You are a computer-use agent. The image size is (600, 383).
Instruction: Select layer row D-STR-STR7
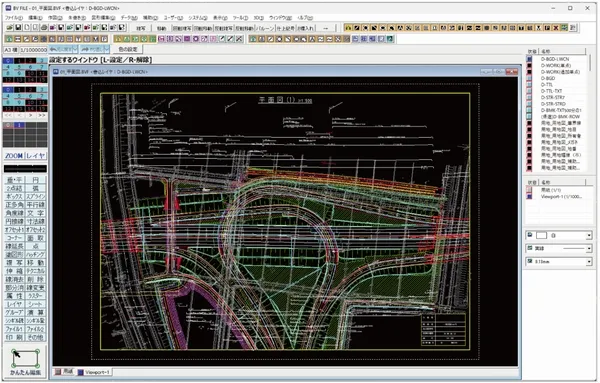556,98
